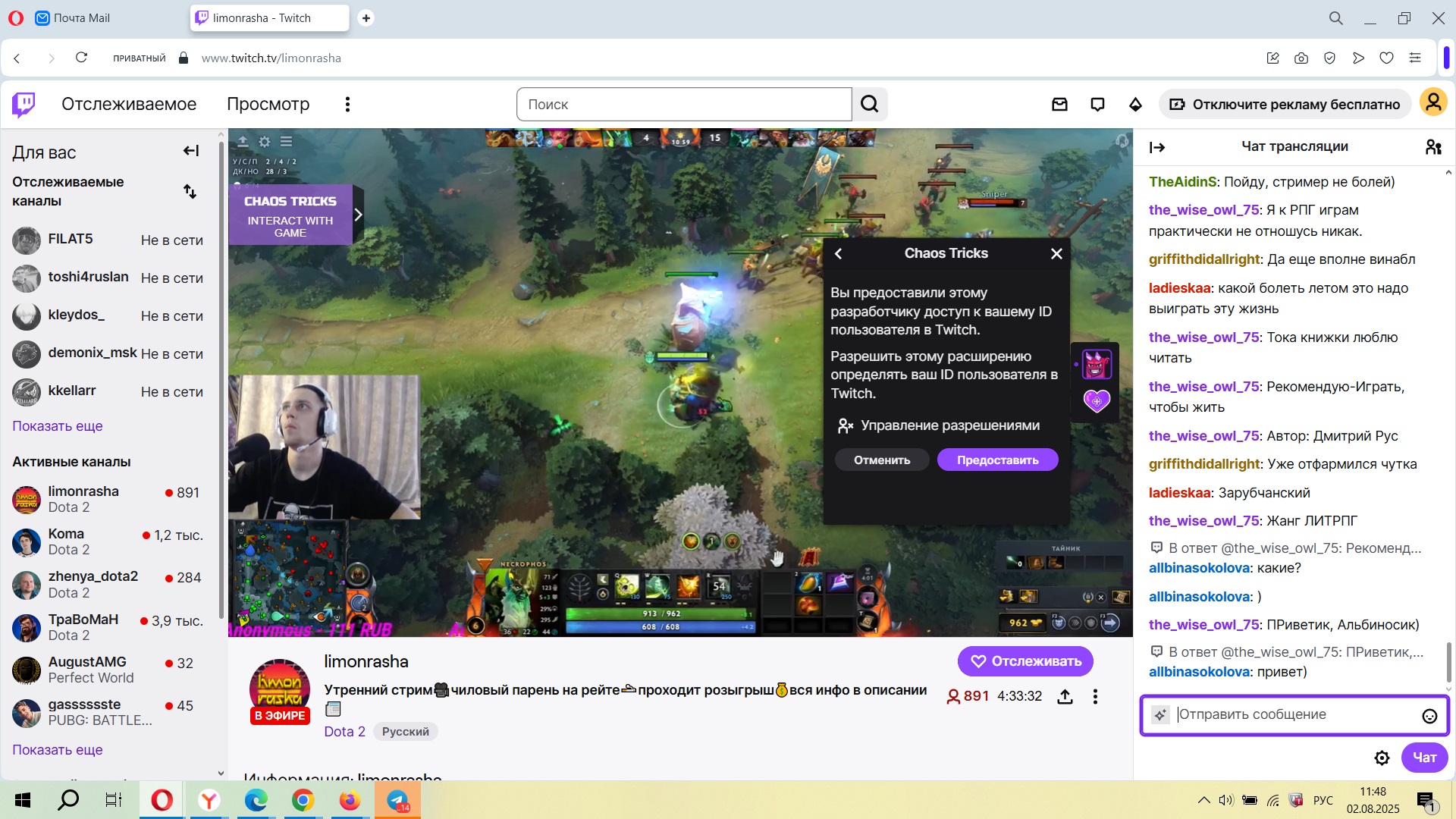Open kkellarr followed channel
This screenshot has height=819, width=1456.
pos(108,391)
